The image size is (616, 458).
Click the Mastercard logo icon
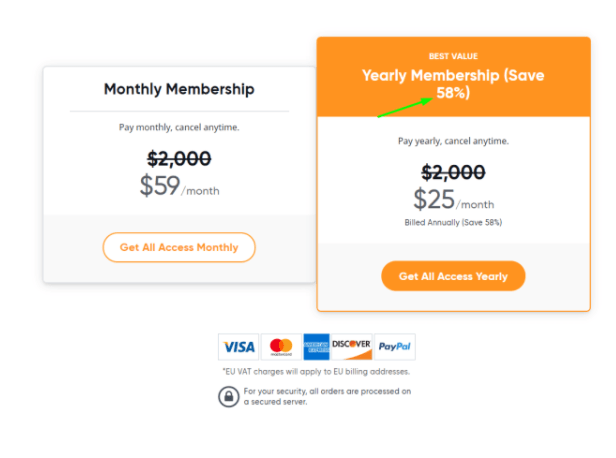(281, 347)
